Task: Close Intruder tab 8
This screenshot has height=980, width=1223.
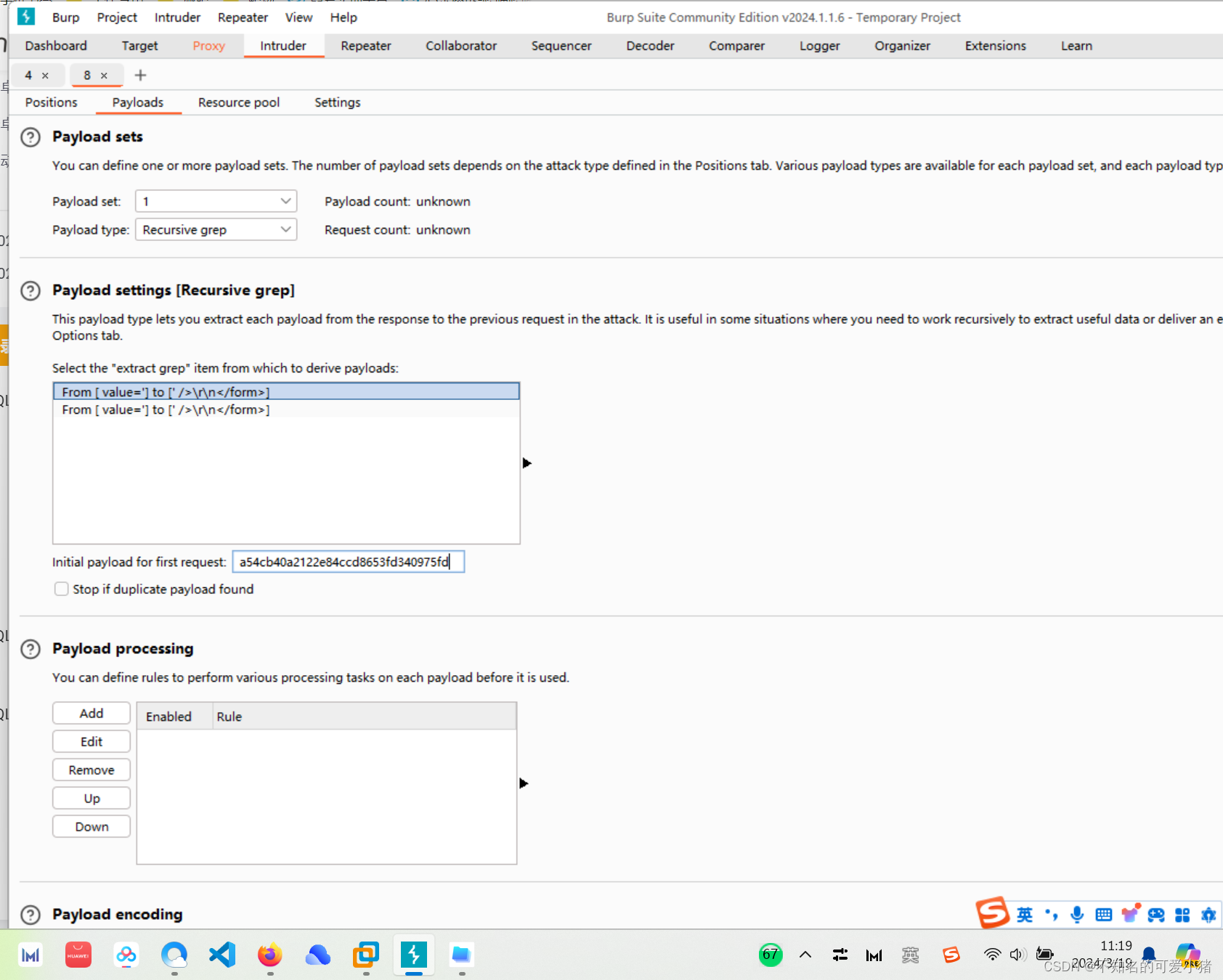Action: point(104,75)
